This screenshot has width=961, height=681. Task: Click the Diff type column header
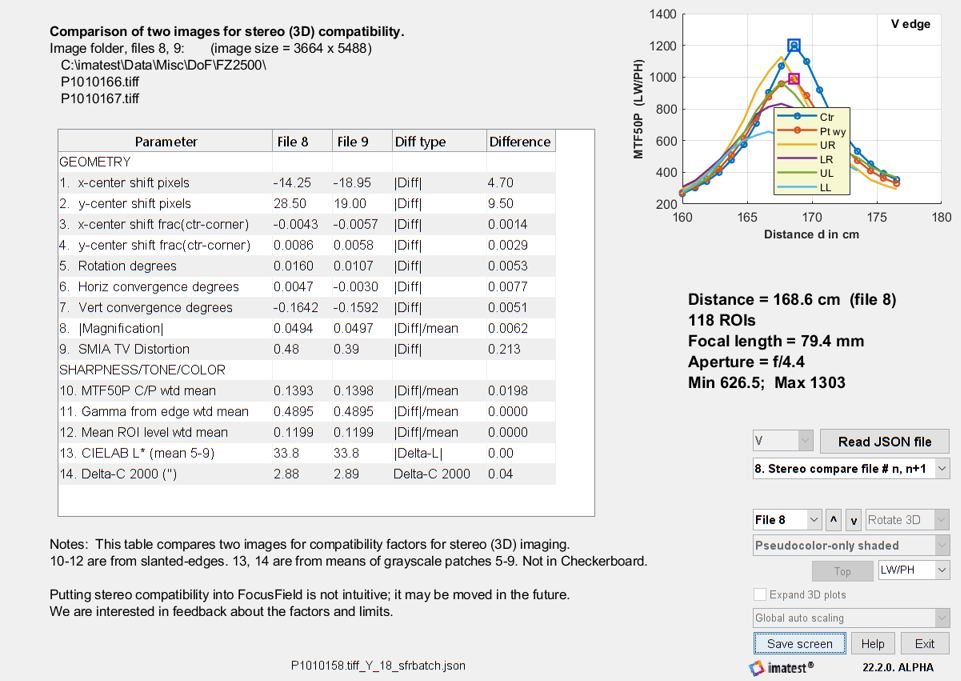click(439, 142)
